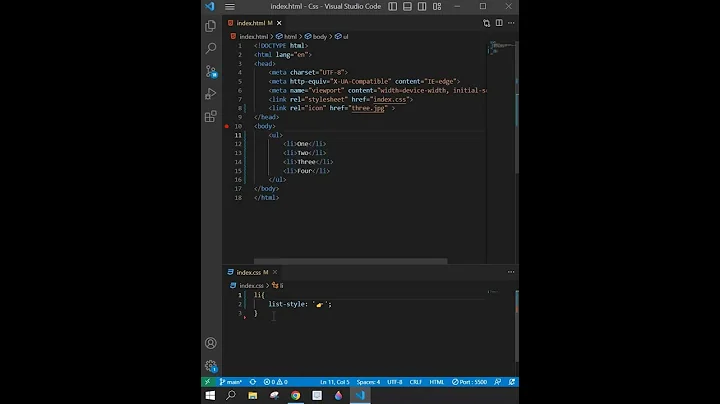Click the horizontal scrollbar of HTML editor
This screenshot has height=404, width=720.
point(350,261)
